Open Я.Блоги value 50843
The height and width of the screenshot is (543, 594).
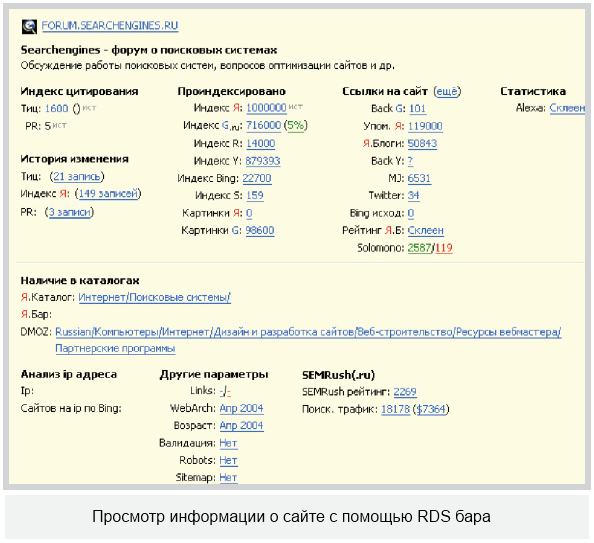click(x=422, y=144)
